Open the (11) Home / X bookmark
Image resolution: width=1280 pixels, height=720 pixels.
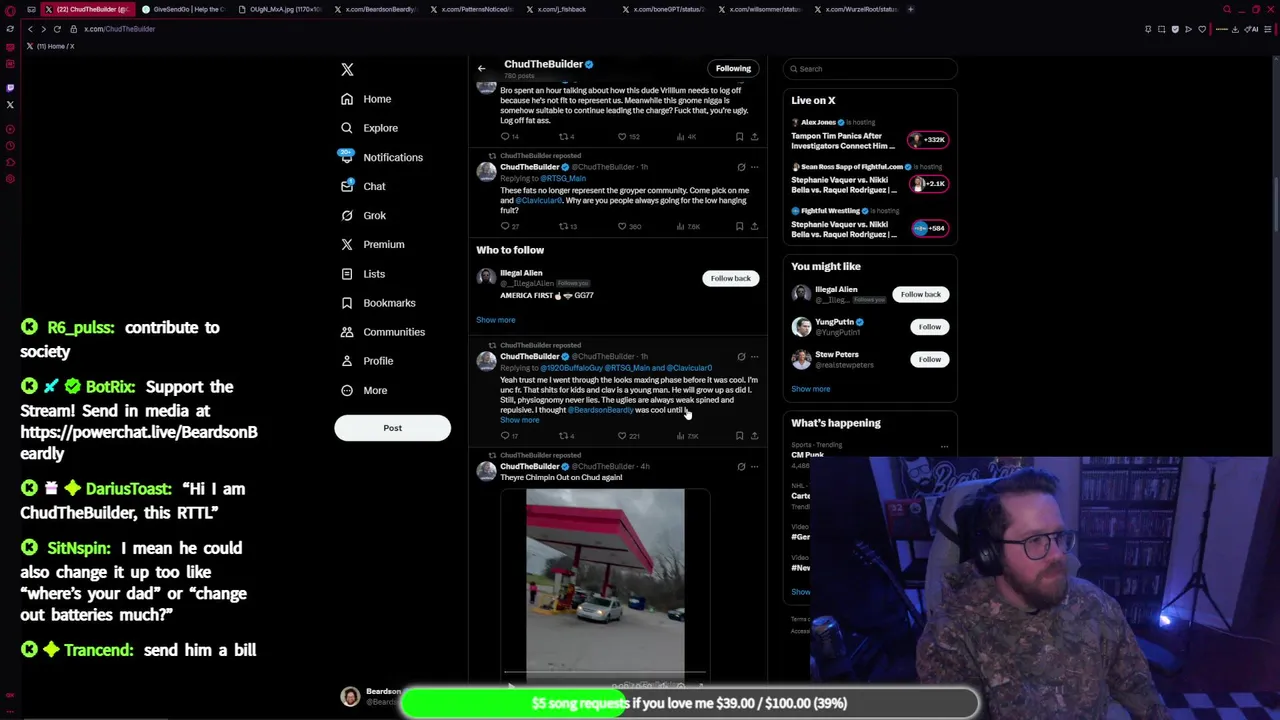tap(50, 46)
